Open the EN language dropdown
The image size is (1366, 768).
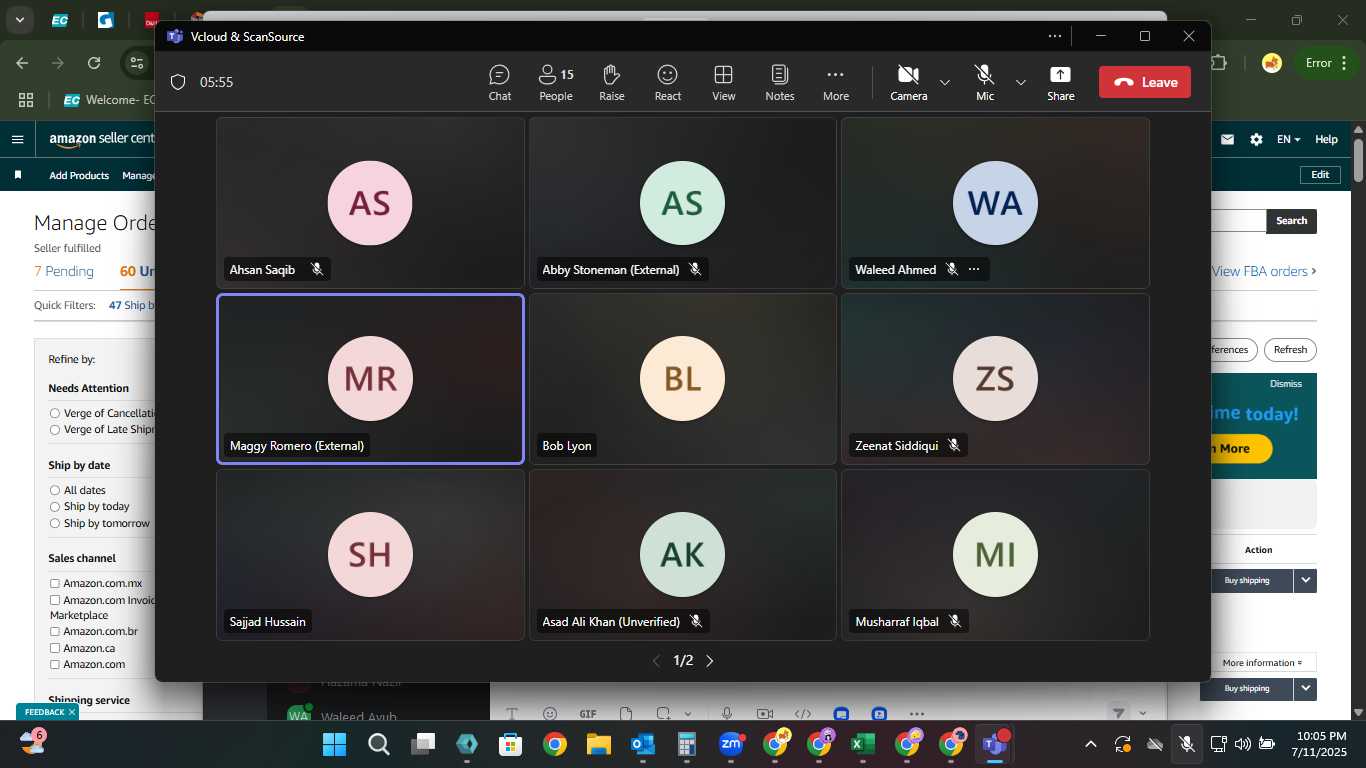(1288, 140)
